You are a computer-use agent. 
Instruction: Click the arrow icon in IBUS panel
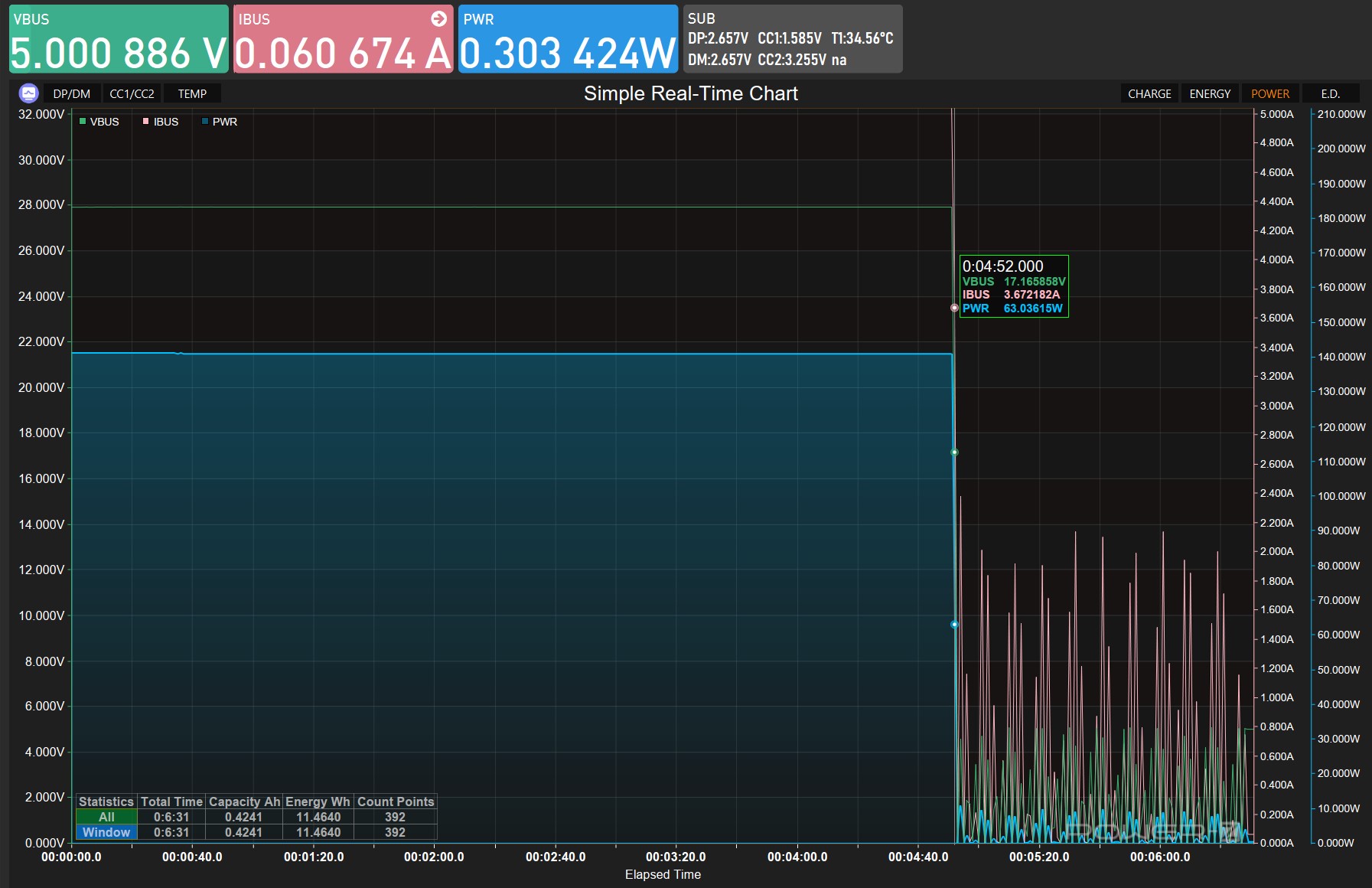pos(438,19)
